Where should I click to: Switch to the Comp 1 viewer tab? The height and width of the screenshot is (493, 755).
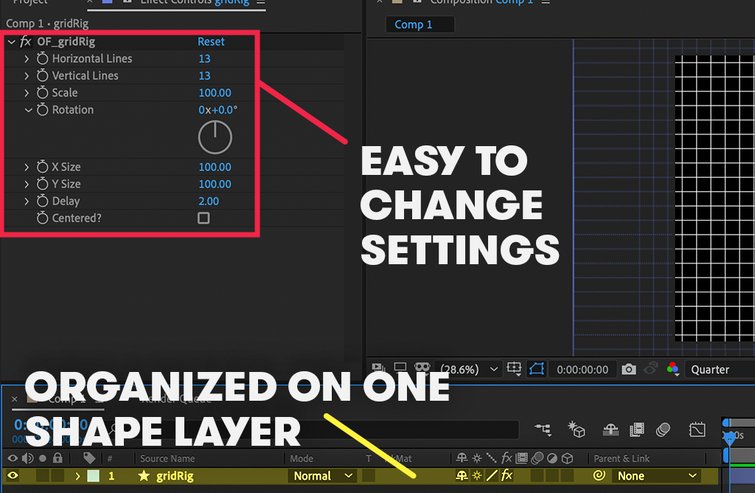click(x=414, y=24)
